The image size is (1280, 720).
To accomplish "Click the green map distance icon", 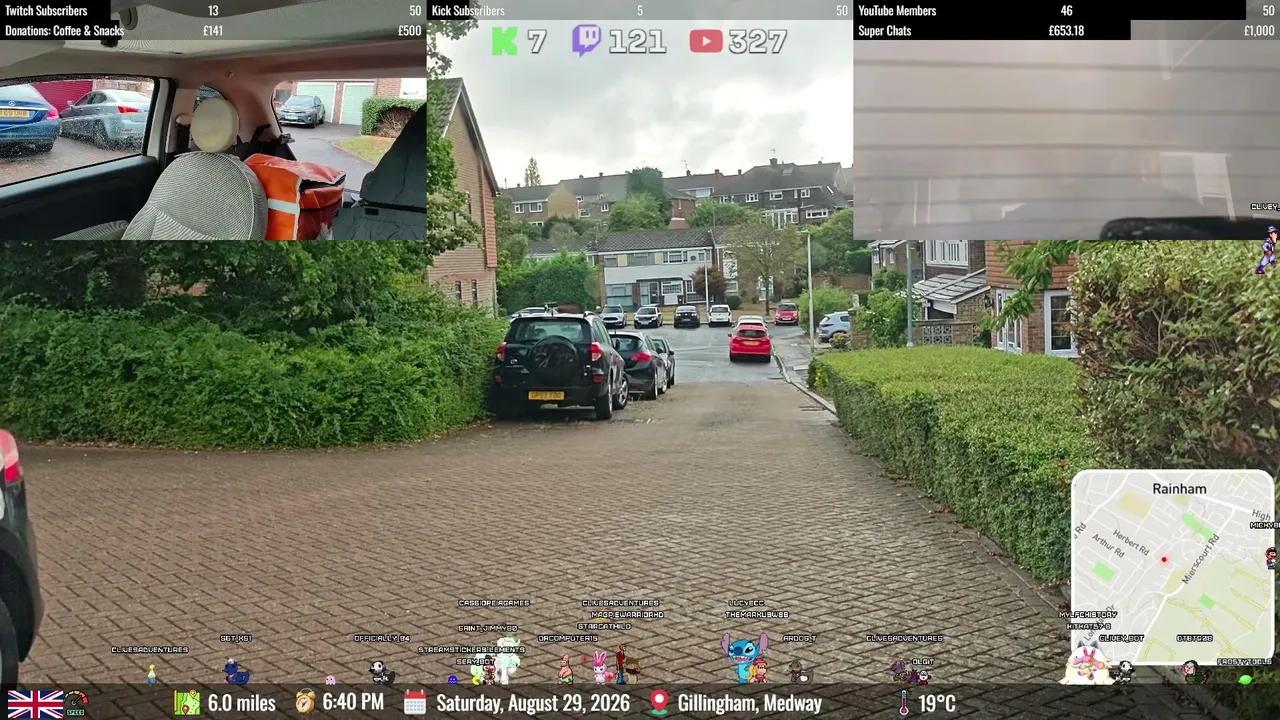I will [187, 703].
